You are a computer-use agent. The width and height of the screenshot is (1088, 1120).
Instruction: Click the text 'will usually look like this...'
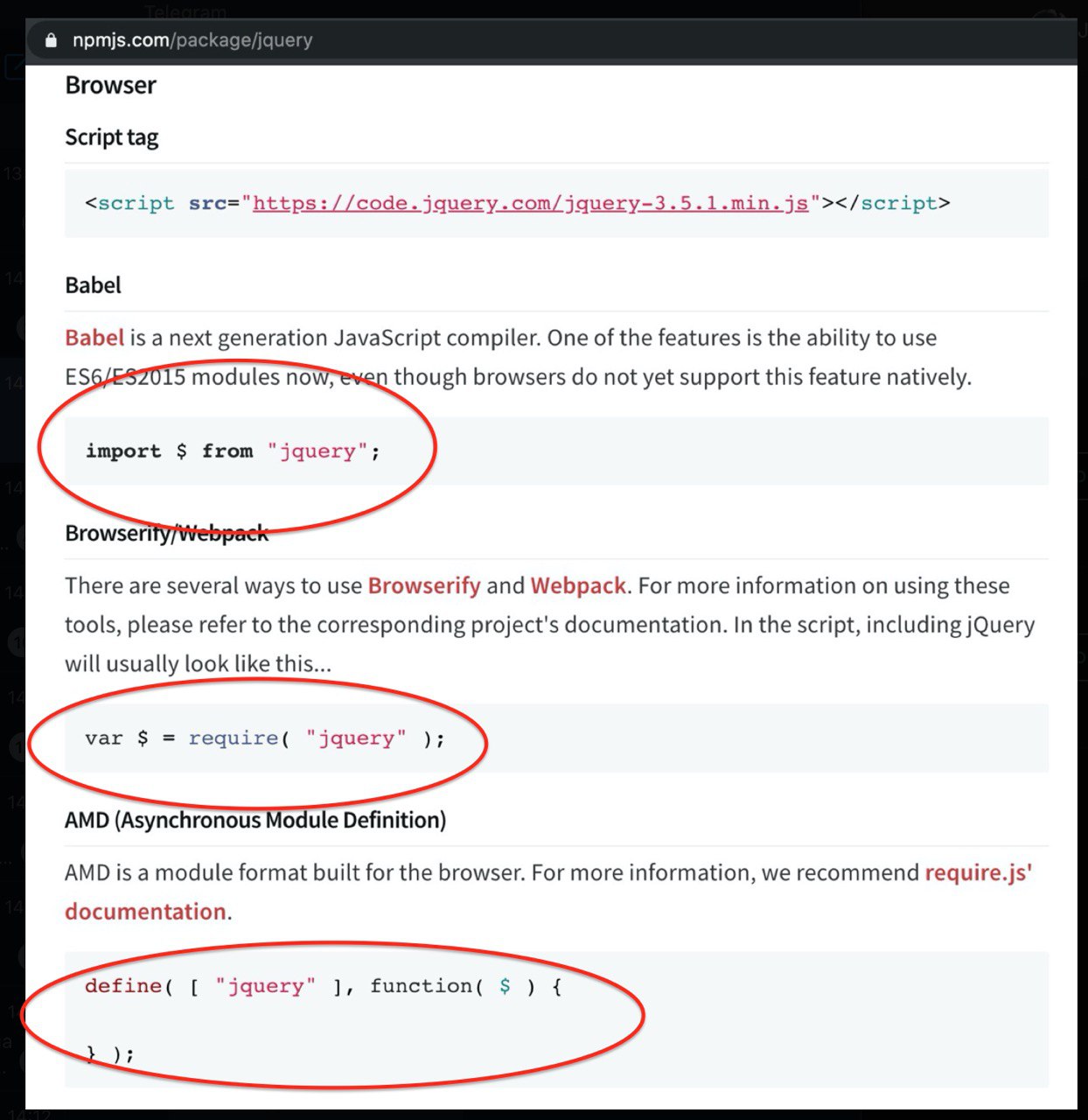point(198,663)
